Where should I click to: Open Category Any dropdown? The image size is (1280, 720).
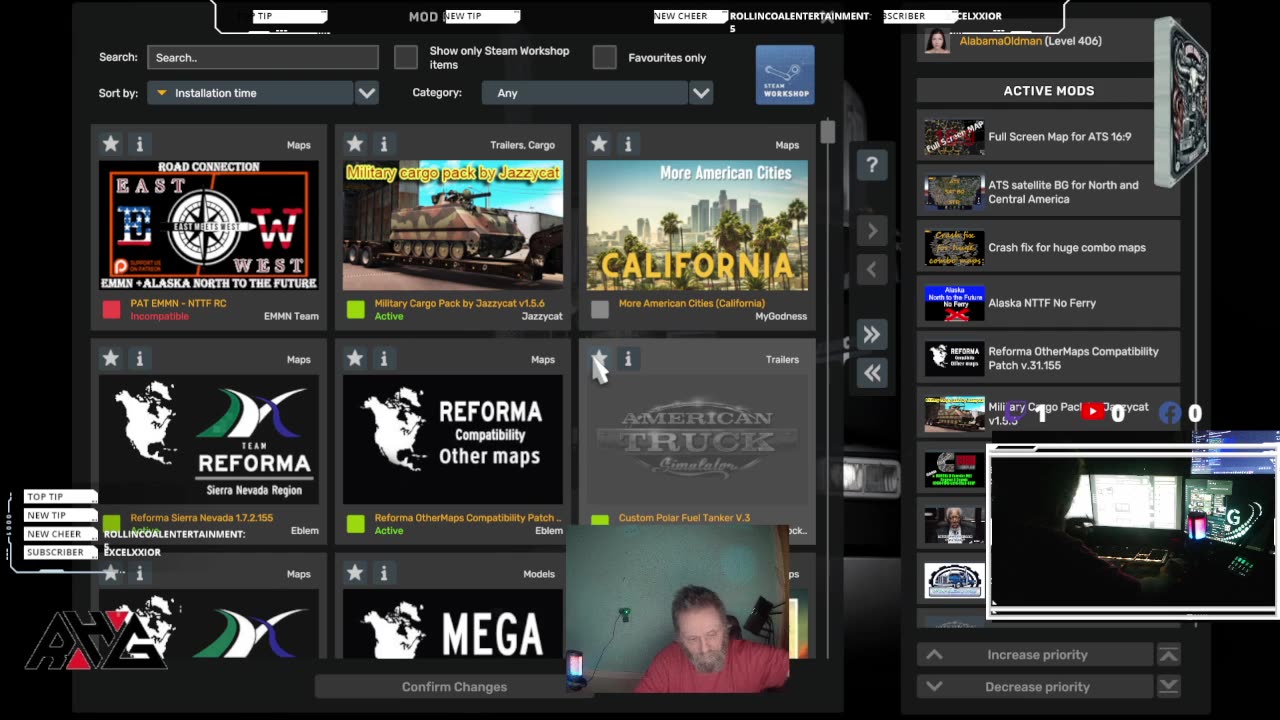point(585,93)
